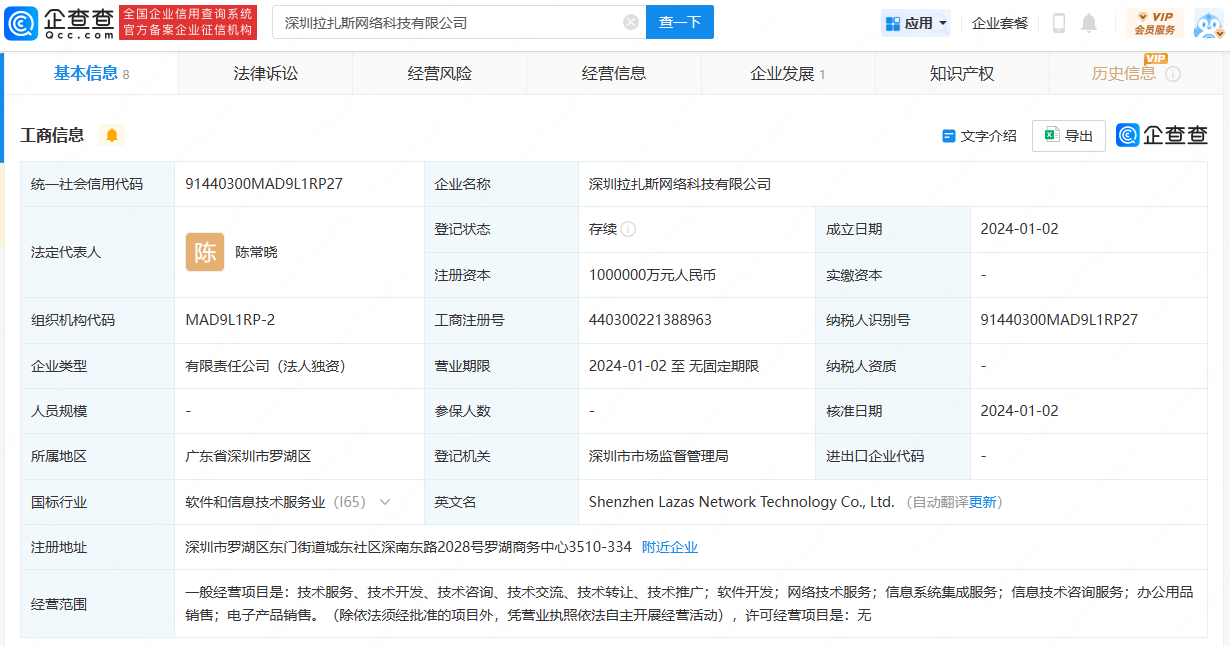Click the 陈 avatar of legal representative
Image resolution: width=1230 pixels, height=646 pixels.
(205, 252)
